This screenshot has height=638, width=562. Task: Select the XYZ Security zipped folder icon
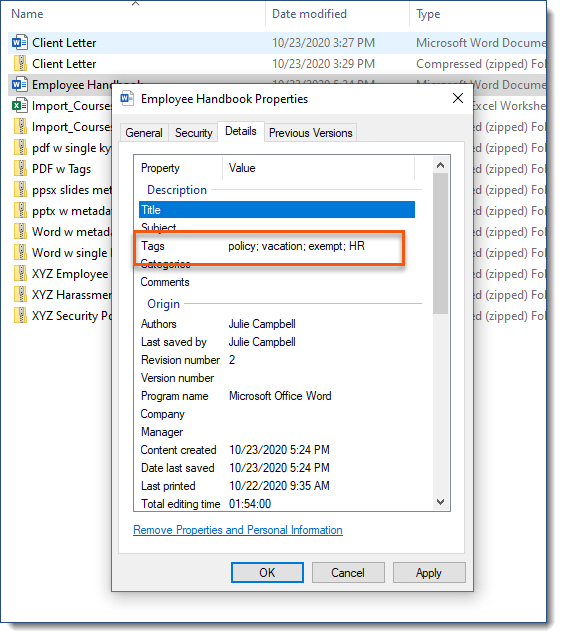[x=20, y=315]
